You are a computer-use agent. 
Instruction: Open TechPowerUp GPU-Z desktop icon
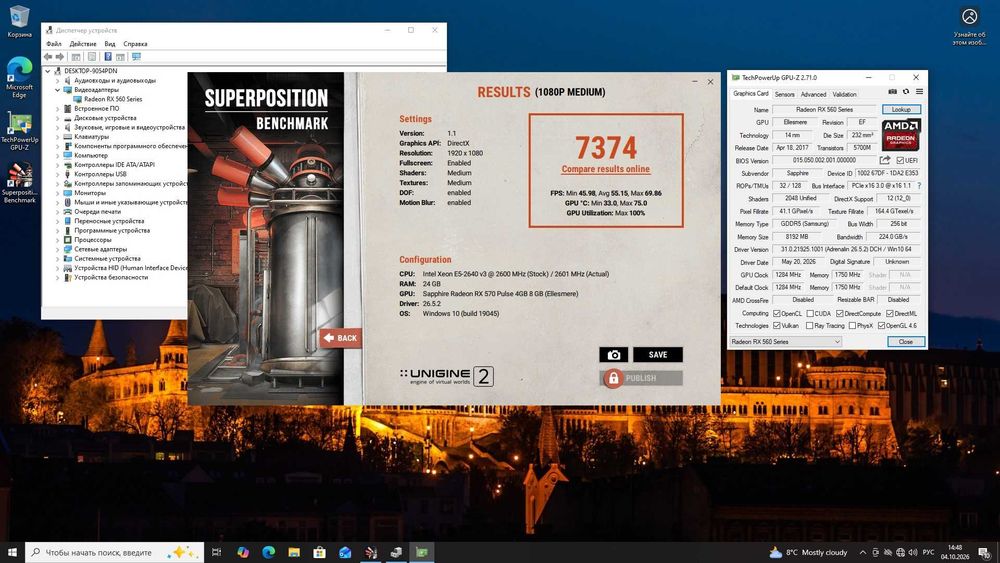[19, 131]
